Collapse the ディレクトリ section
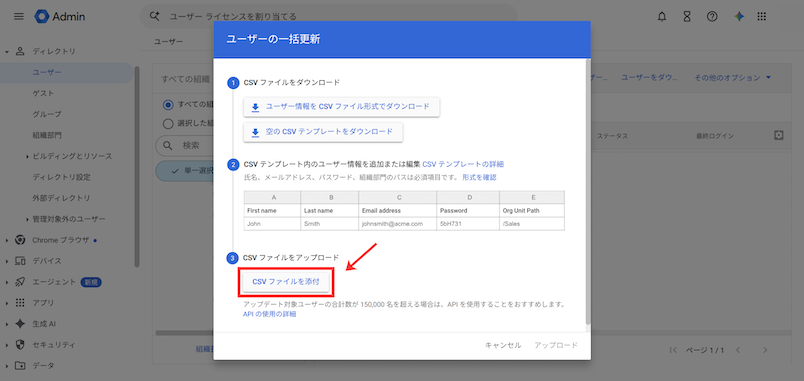This screenshot has height=381, width=804. click(x=7, y=52)
